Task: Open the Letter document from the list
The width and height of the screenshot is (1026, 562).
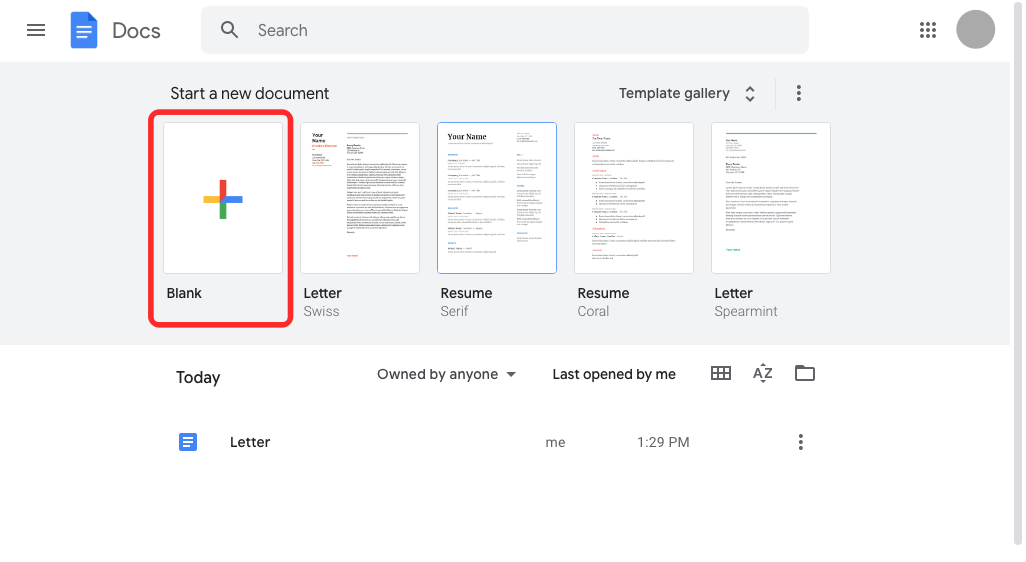Action: coord(250,442)
